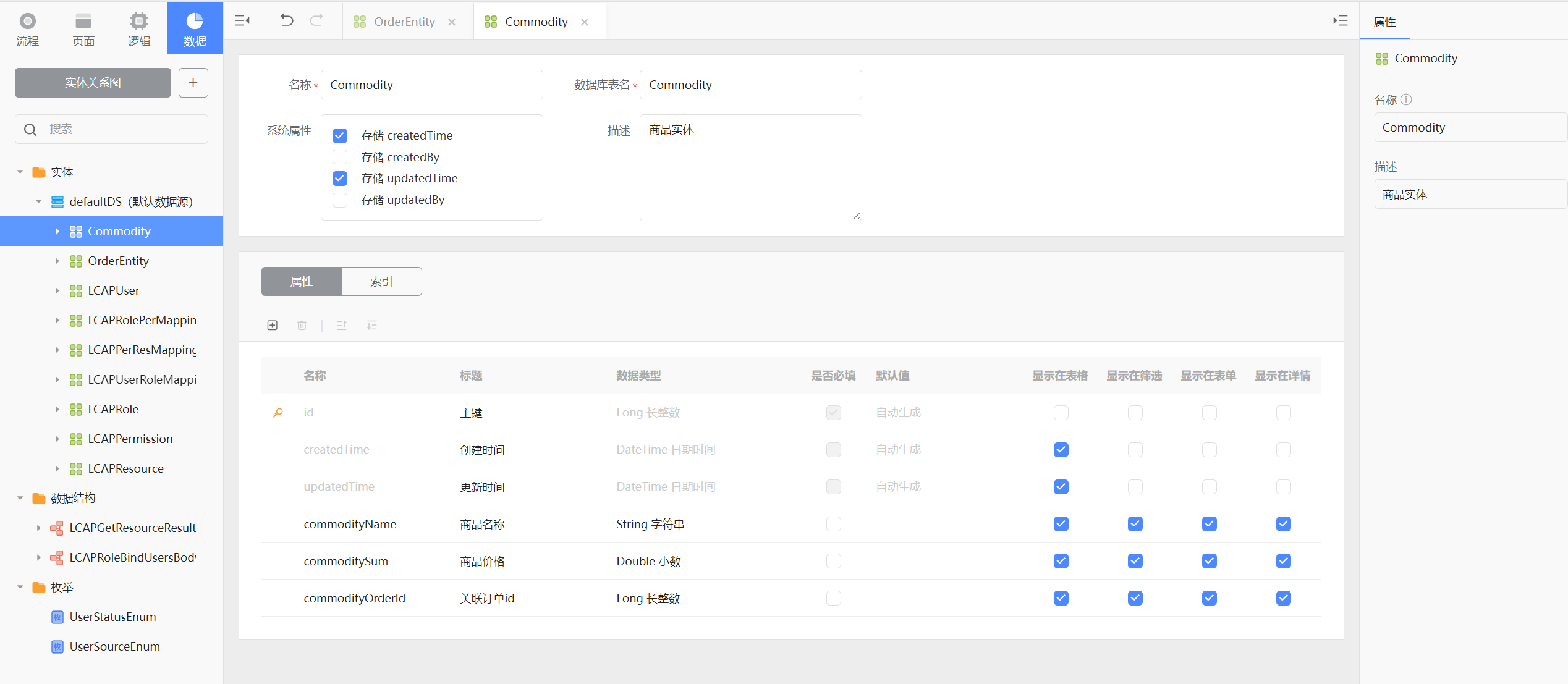The image size is (1568, 684).
Task: Toggle 显示在表格 for createdTime row
Action: [x=1061, y=450]
